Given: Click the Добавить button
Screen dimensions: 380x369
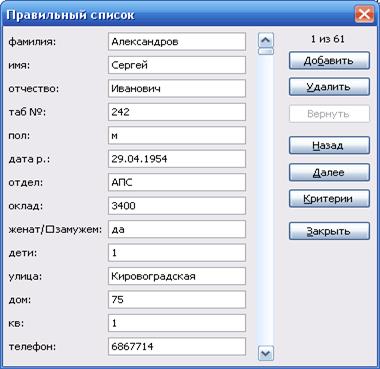Looking at the screenshot, I should [329, 61].
